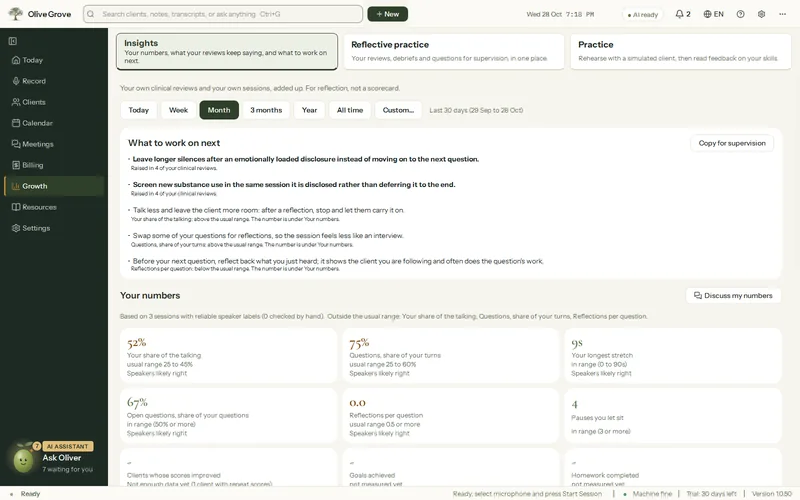Screen dimensions: 800x500
Task: Click Trial: 30 days left status
Action: click(711, 493)
